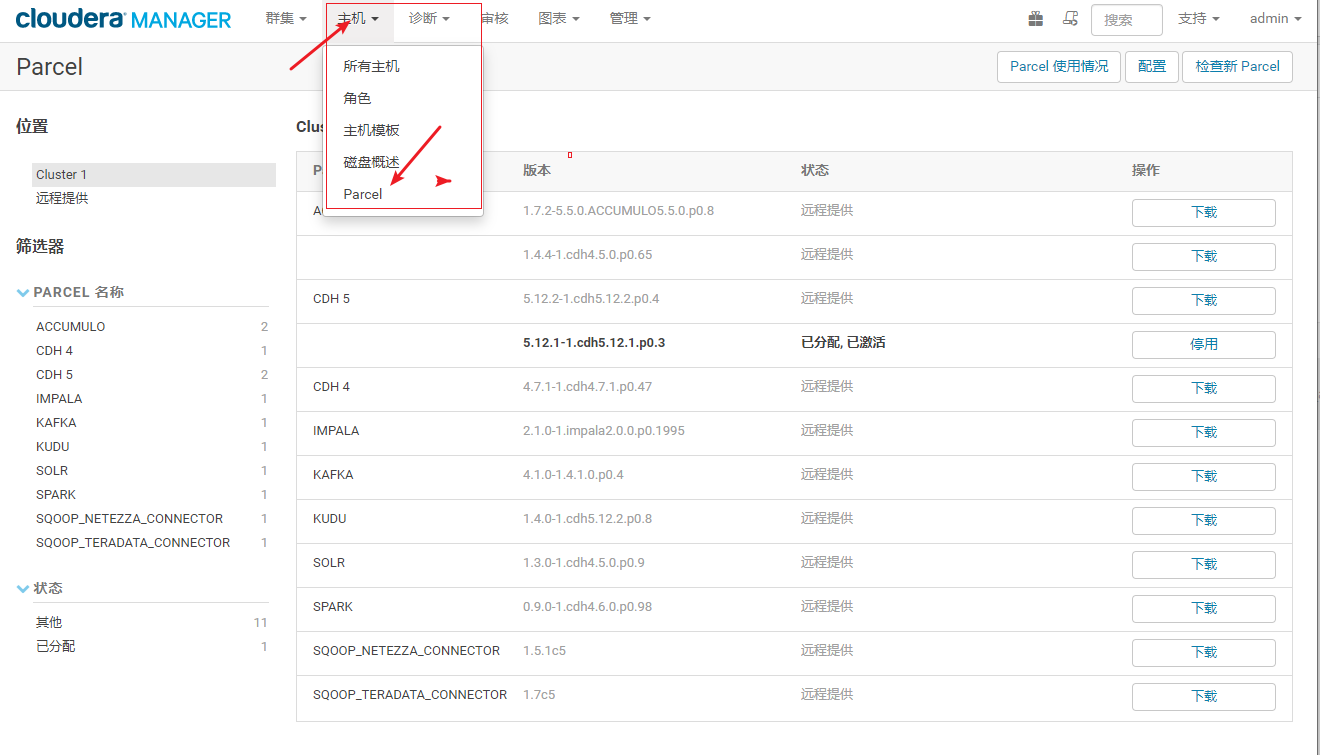
Task: Filter by SQOOP_TERADATA_CONNECTOR in sidebar
Action: click(x=133, y=542)
